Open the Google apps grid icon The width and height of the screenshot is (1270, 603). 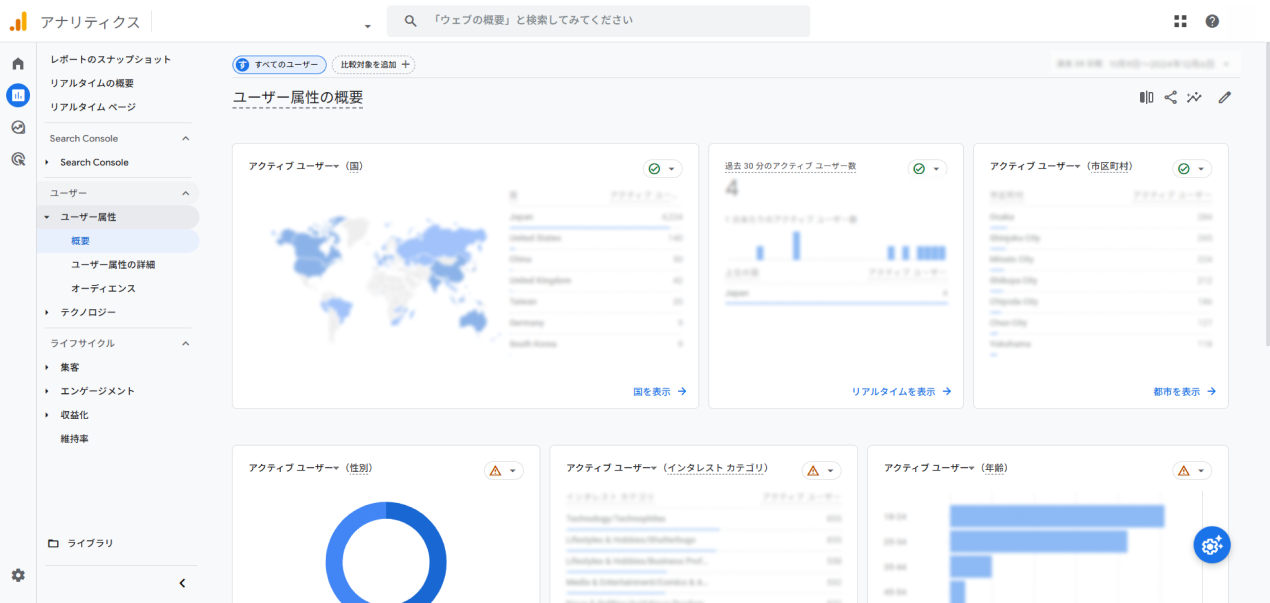pos(1180,21)
